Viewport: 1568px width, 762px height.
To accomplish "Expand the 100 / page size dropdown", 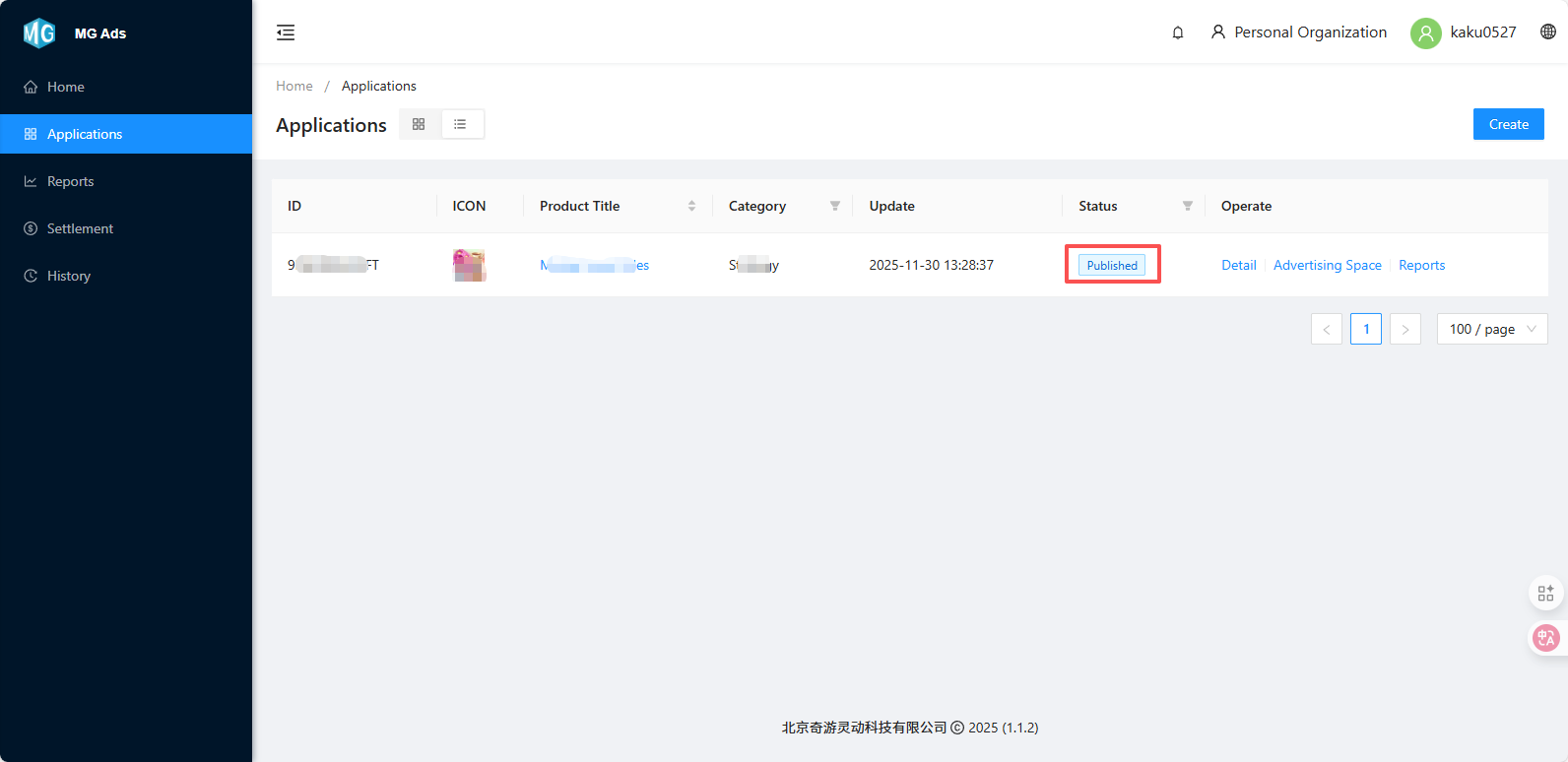I will [x=1491, y=329].
